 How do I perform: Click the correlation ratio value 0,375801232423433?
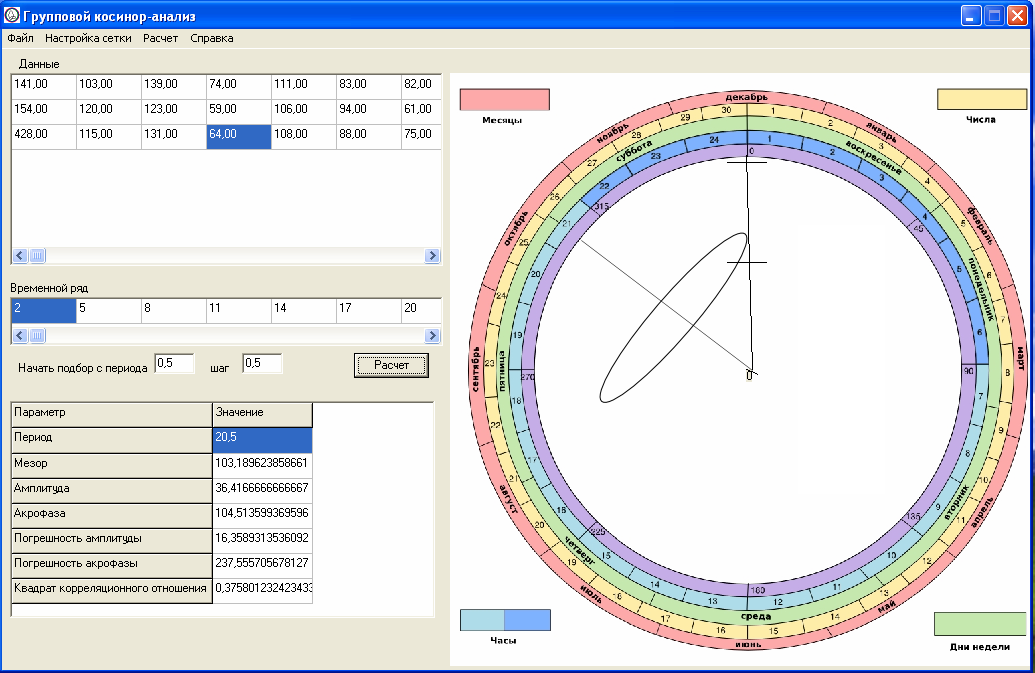click(x=263, y=591)
